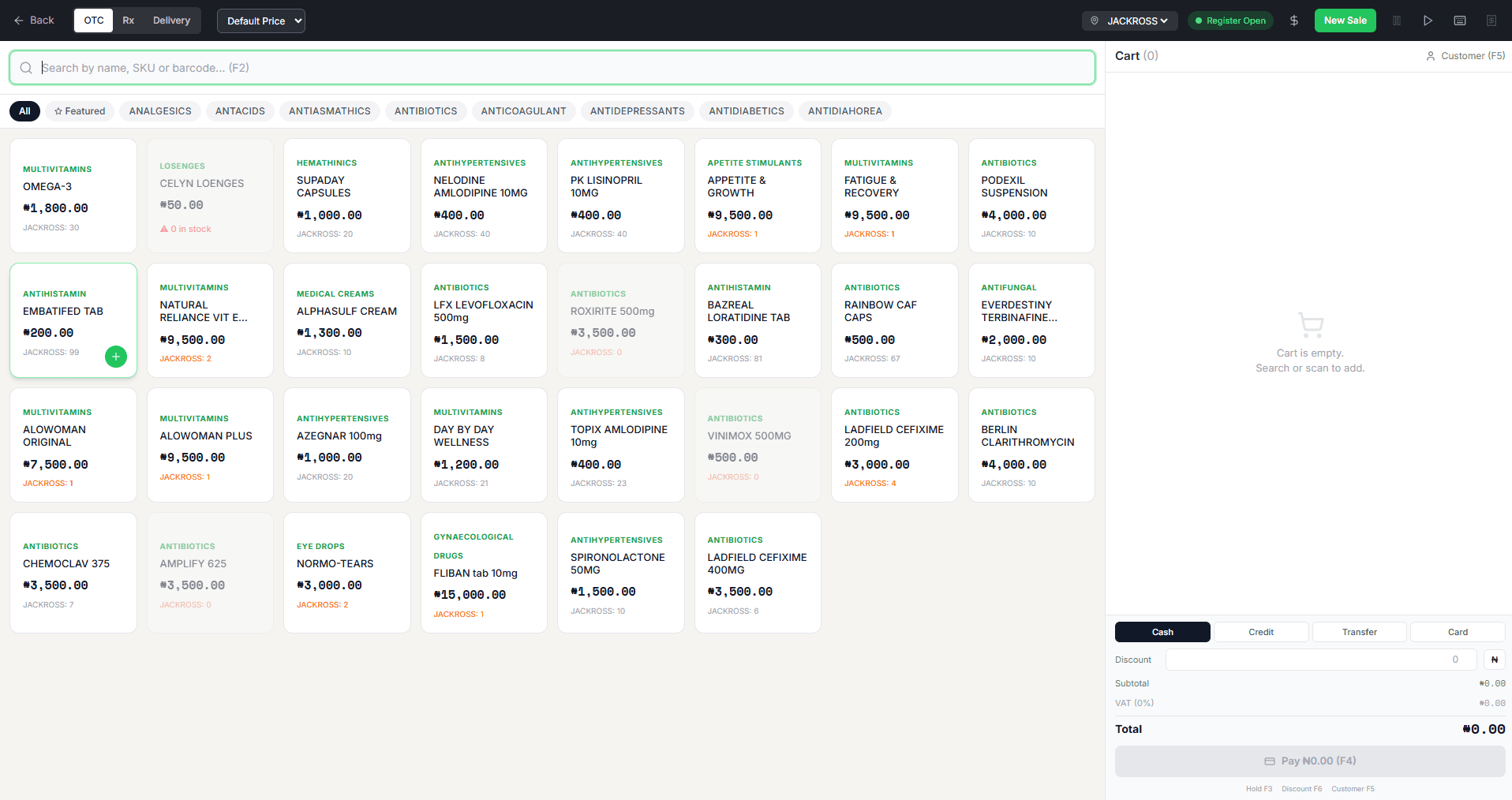Click the receipt icon in top bar
Image resolution: width=1512 pixels, height=800 pixels.
click(1491, 21)
